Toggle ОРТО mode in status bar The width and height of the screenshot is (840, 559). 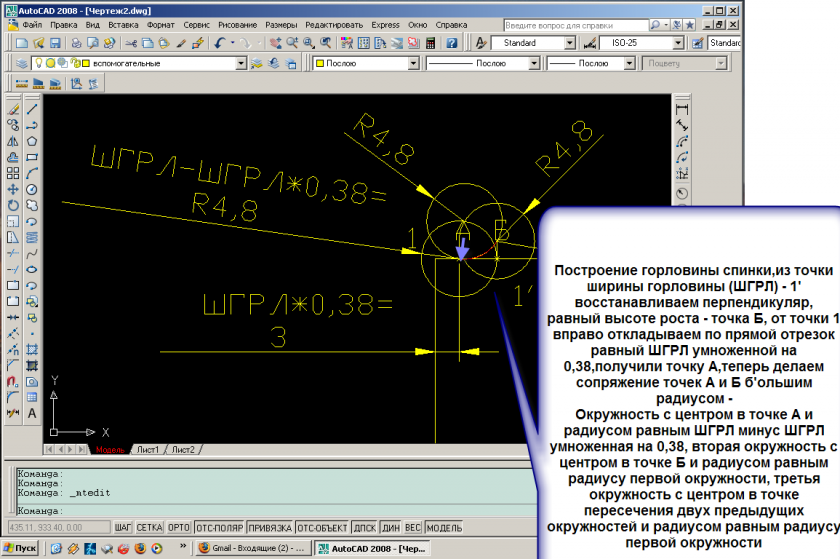tap(179, 527)
